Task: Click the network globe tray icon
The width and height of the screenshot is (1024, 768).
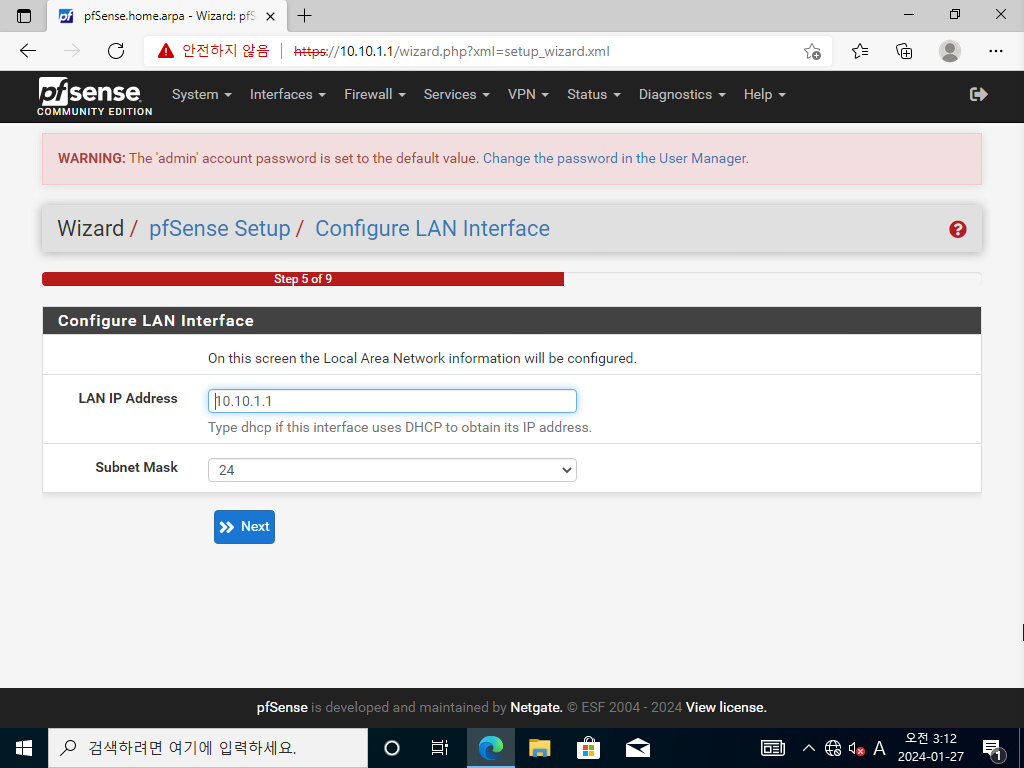Action: tap(833, 748)
